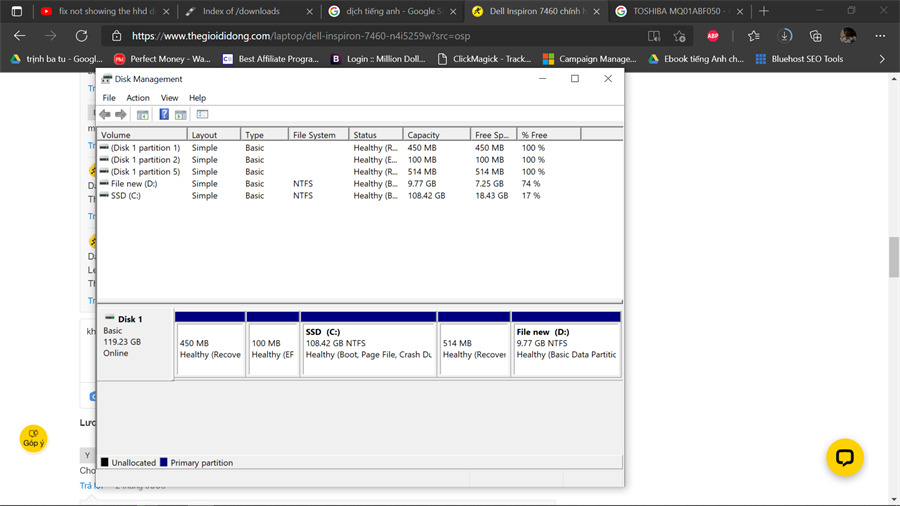
Task: Open the yellow chat support bubble
Action: [x=844, y=457]
